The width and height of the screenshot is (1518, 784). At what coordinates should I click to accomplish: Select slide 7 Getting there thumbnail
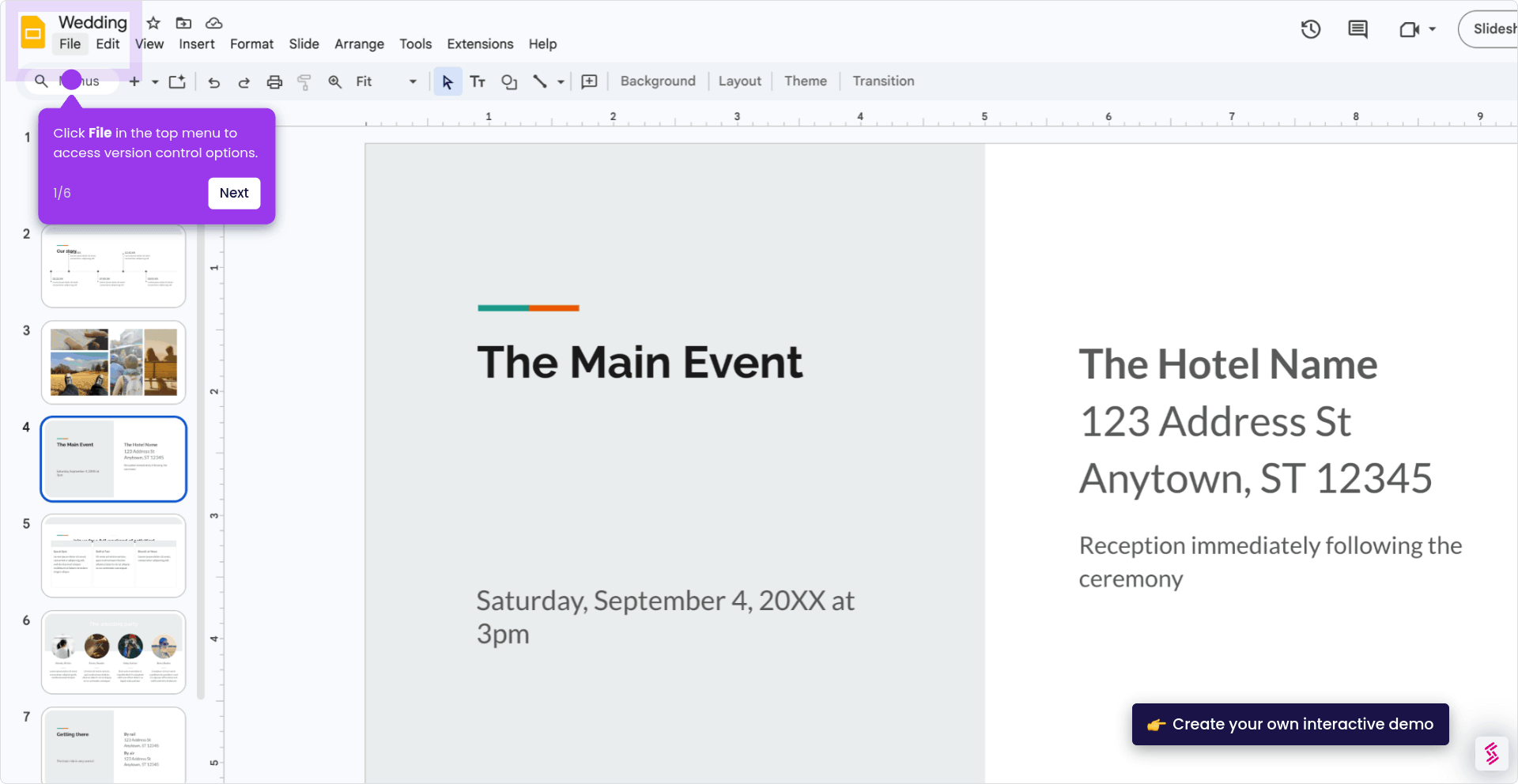pyautogui.click(x=114, y=744)
